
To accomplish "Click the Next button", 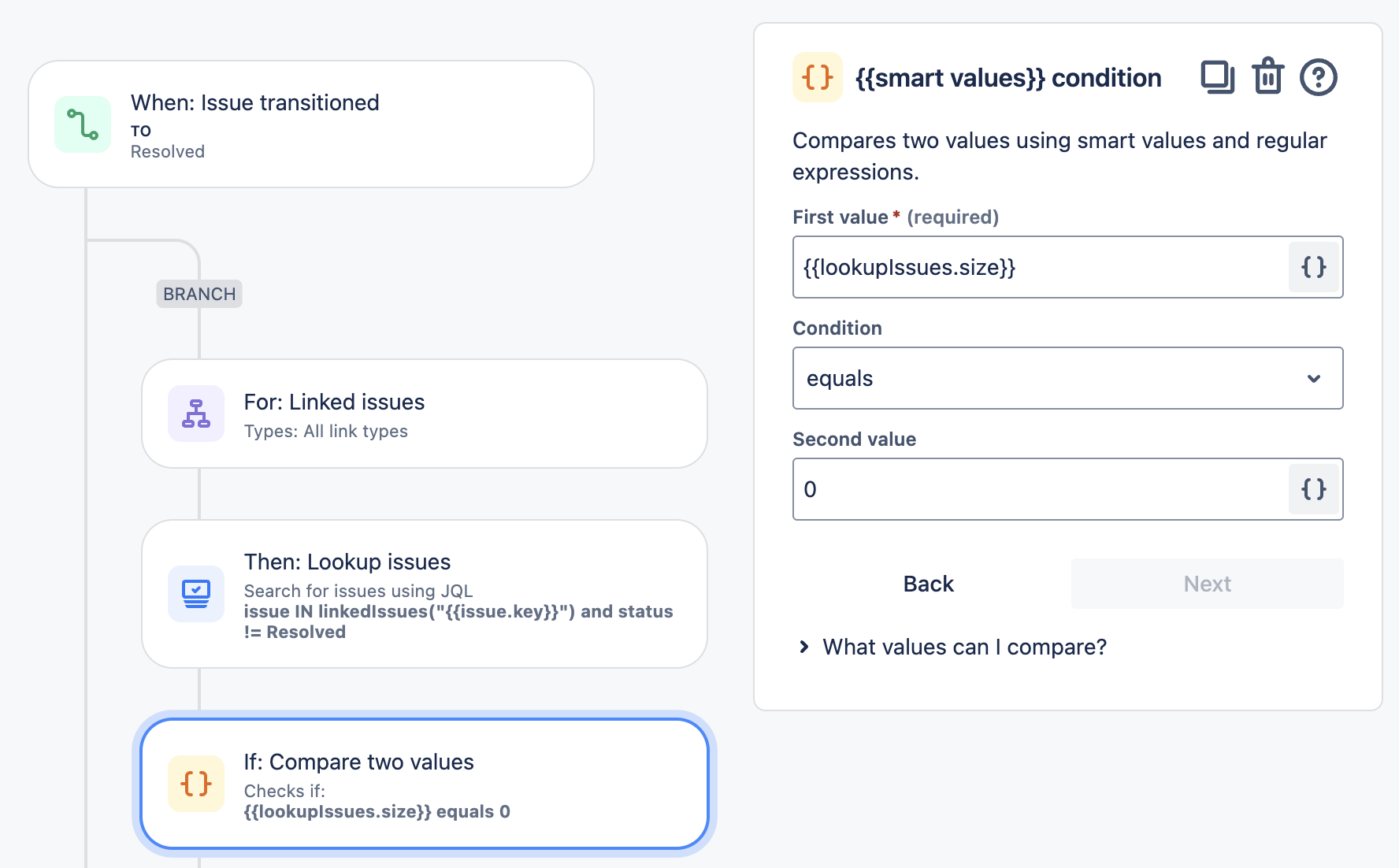I will click(1207, 584).
